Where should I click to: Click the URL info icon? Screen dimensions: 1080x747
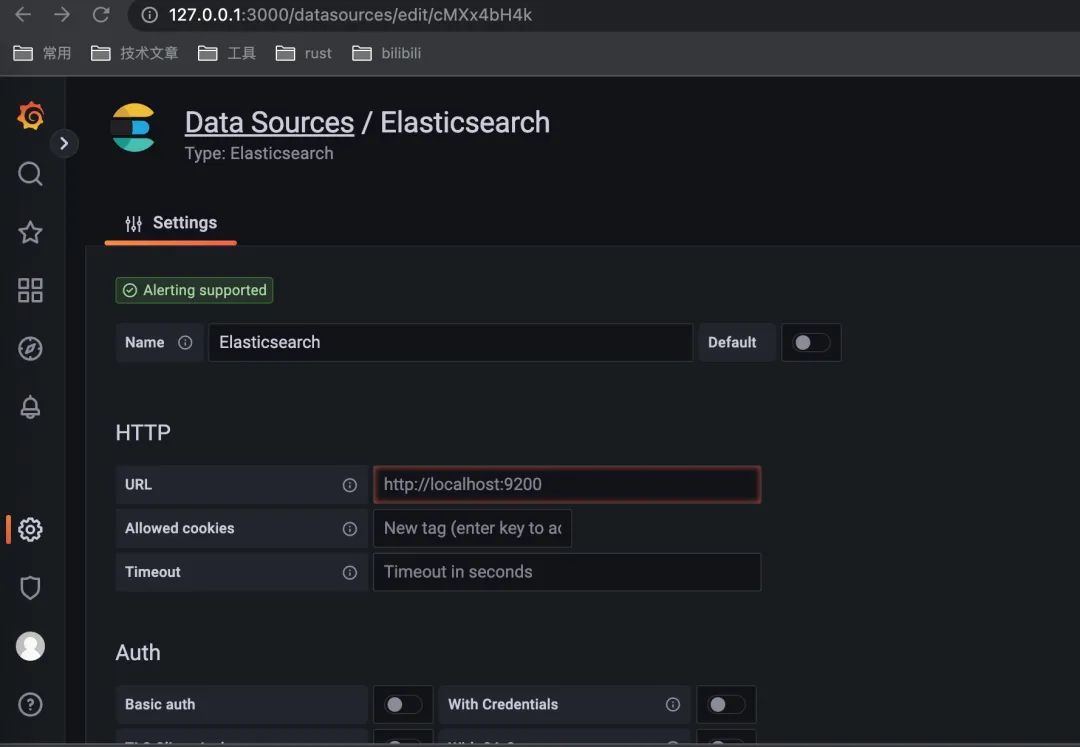point(350,485)
